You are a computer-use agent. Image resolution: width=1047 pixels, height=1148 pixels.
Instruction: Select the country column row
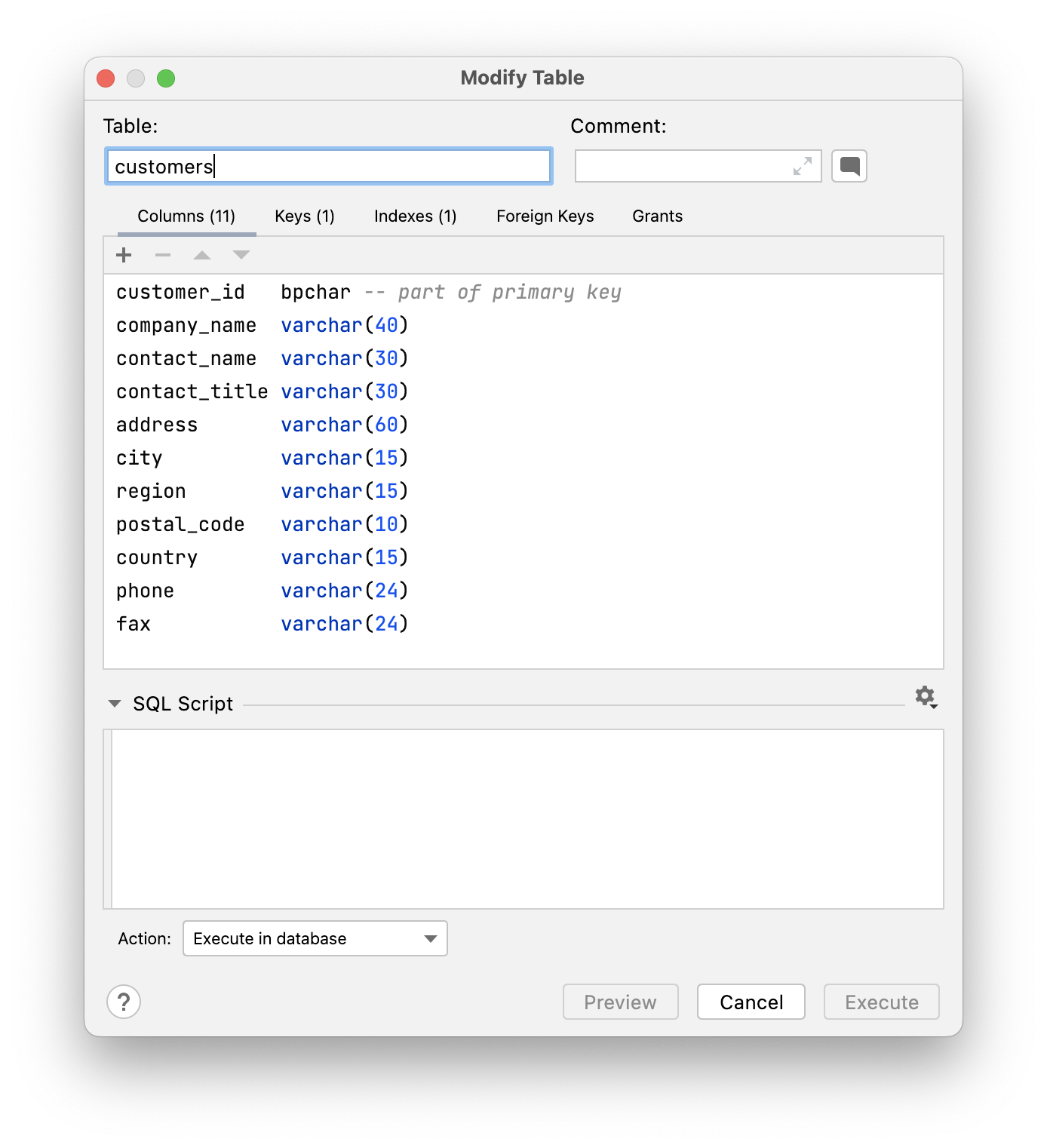tap(523, 557)
